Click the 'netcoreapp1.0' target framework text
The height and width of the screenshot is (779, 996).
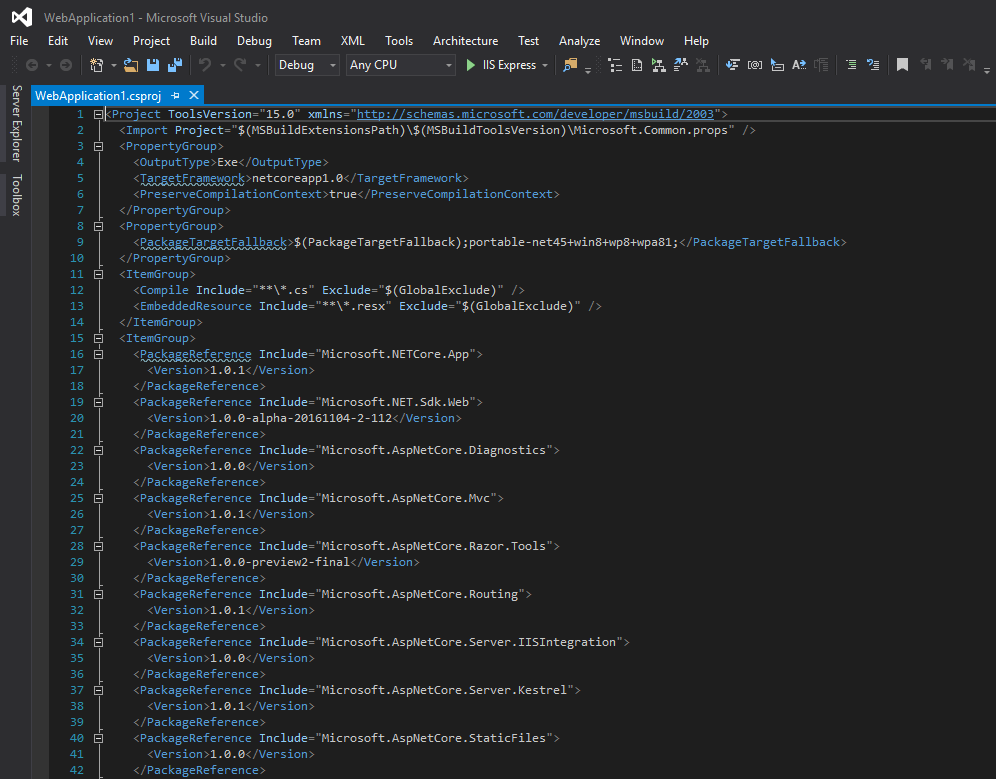(x=297, y=178)
